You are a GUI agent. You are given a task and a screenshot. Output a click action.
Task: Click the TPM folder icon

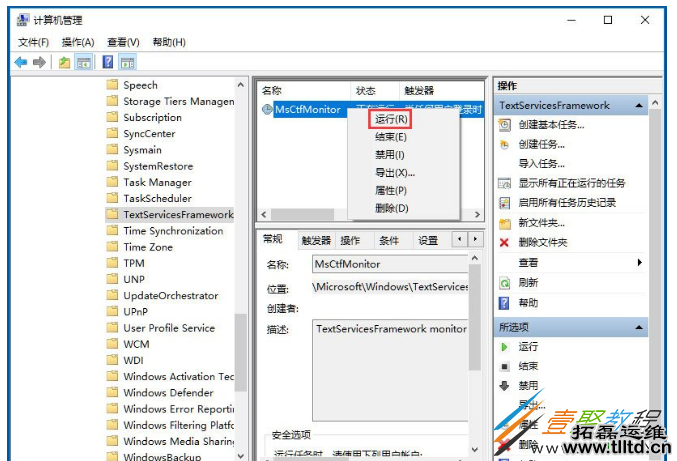tap(112, 263)
